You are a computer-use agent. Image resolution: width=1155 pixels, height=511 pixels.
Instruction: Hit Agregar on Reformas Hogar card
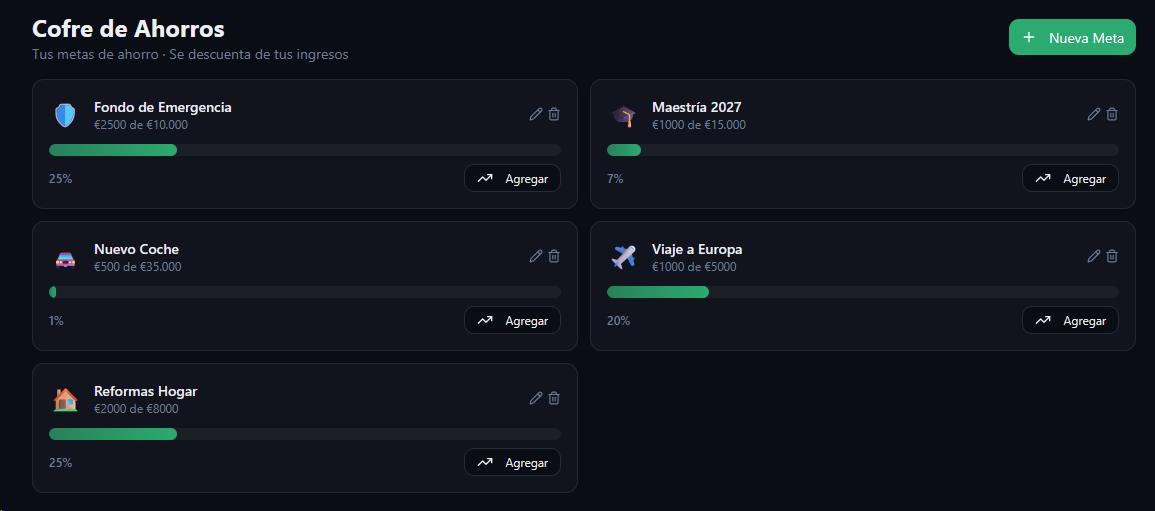[512, 463]
